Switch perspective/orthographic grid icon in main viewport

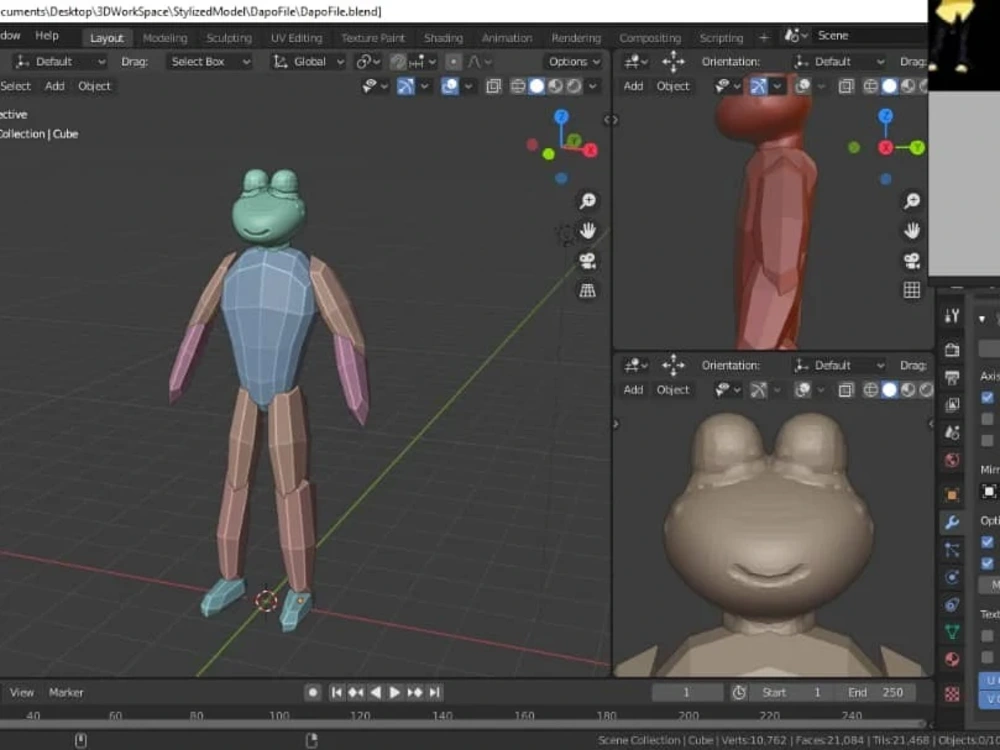click(x=587, y=290)
